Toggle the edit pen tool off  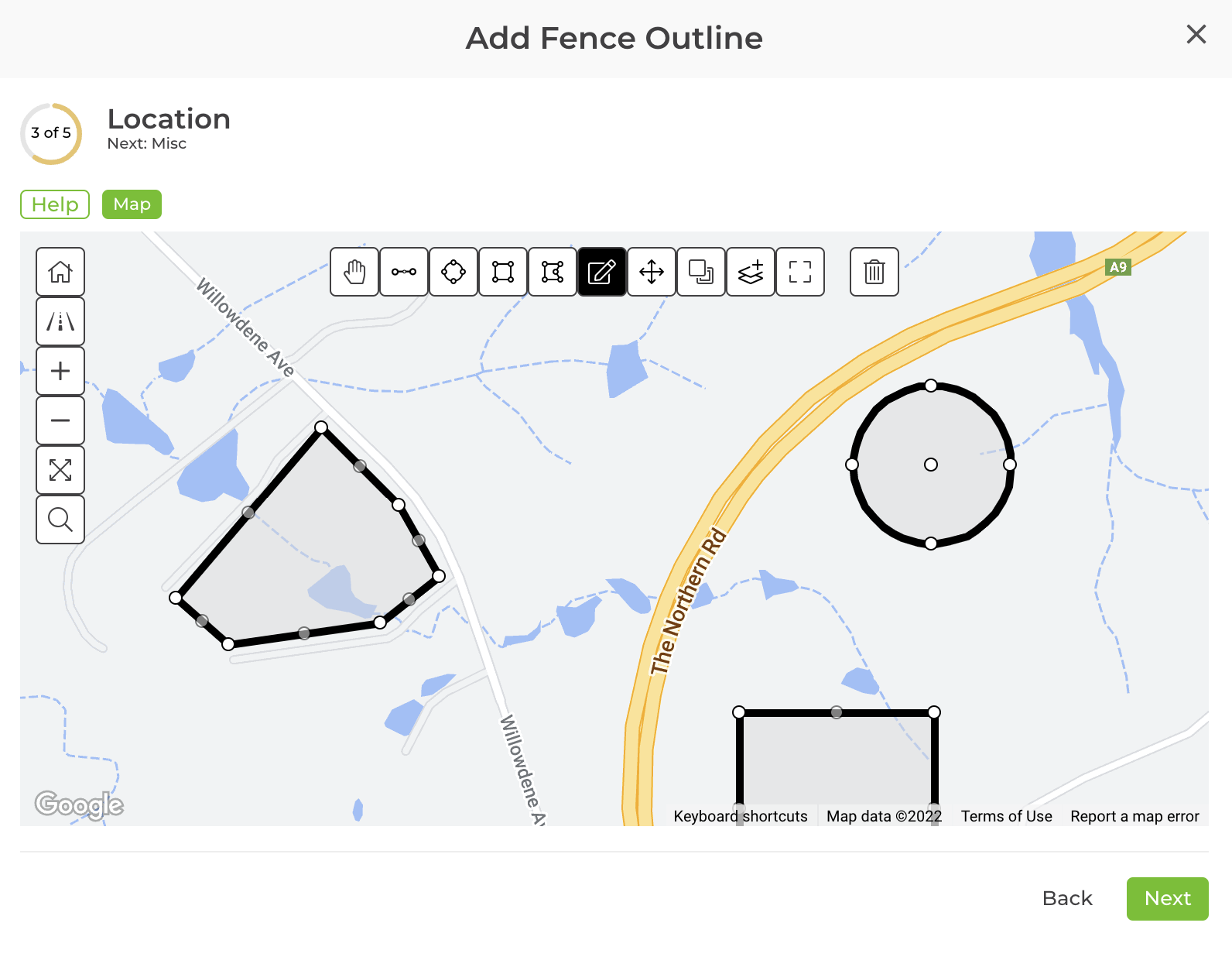(601, 273)
